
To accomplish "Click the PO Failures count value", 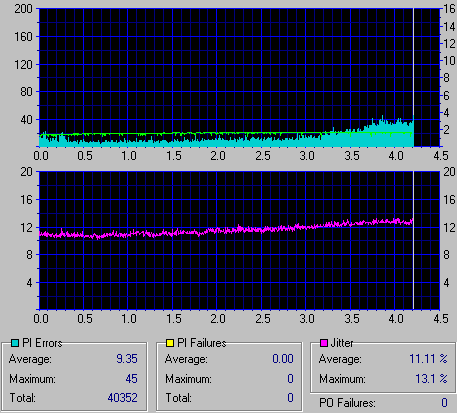I will pyautogui.click(x=444, y=403).
